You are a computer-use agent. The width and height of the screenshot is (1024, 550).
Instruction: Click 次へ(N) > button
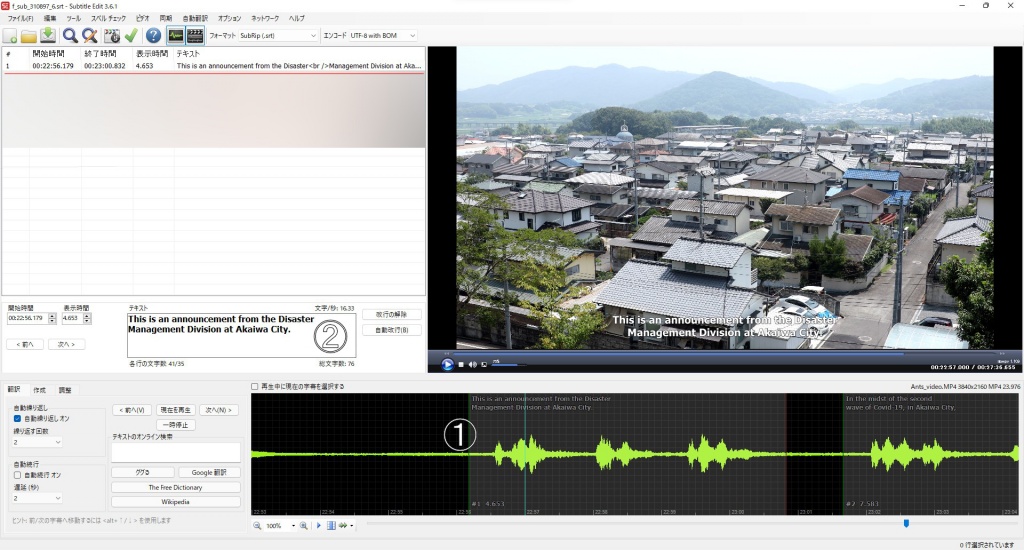(219, 410)
